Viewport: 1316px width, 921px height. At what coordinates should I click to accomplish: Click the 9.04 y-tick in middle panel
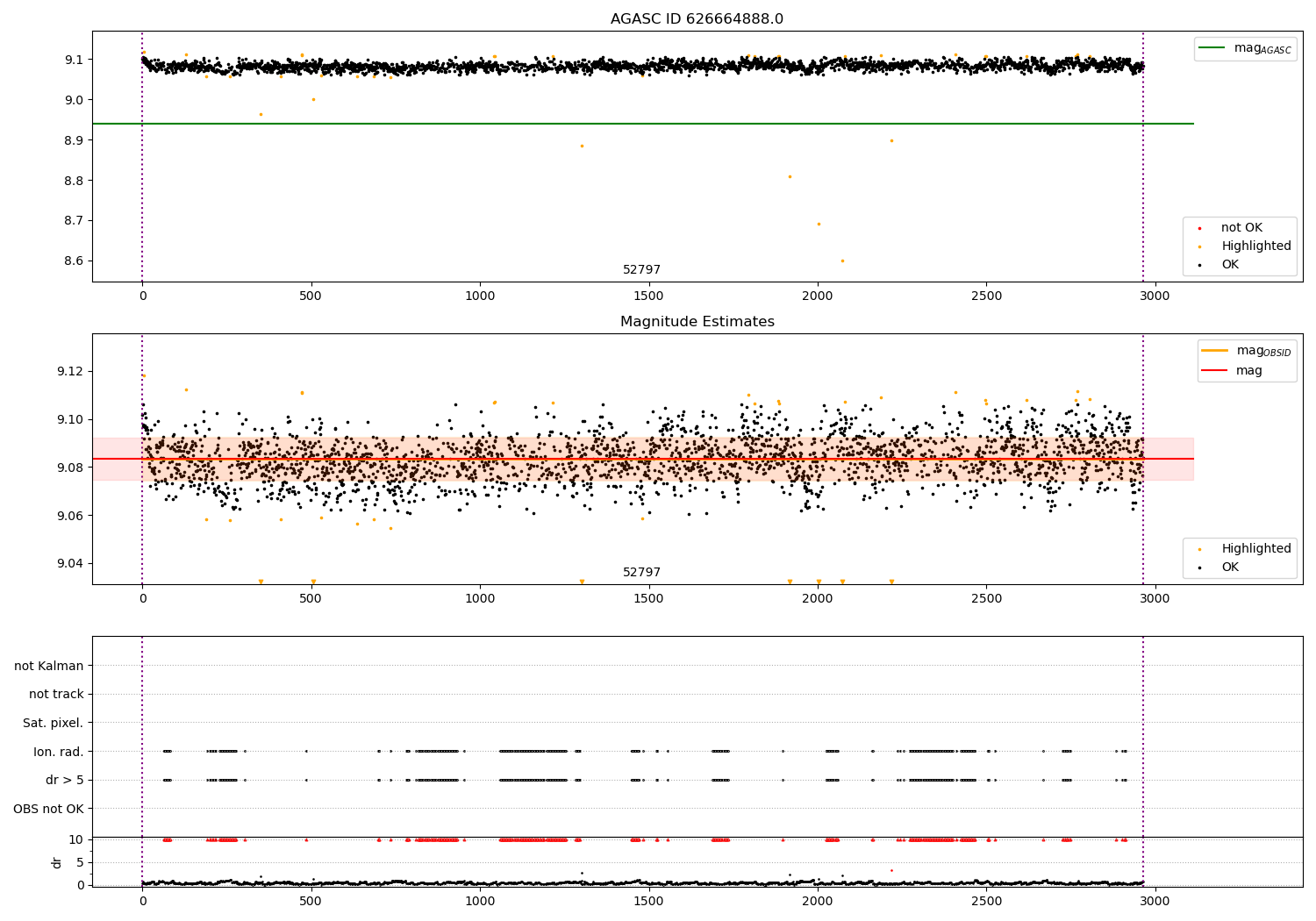[70, 564]
